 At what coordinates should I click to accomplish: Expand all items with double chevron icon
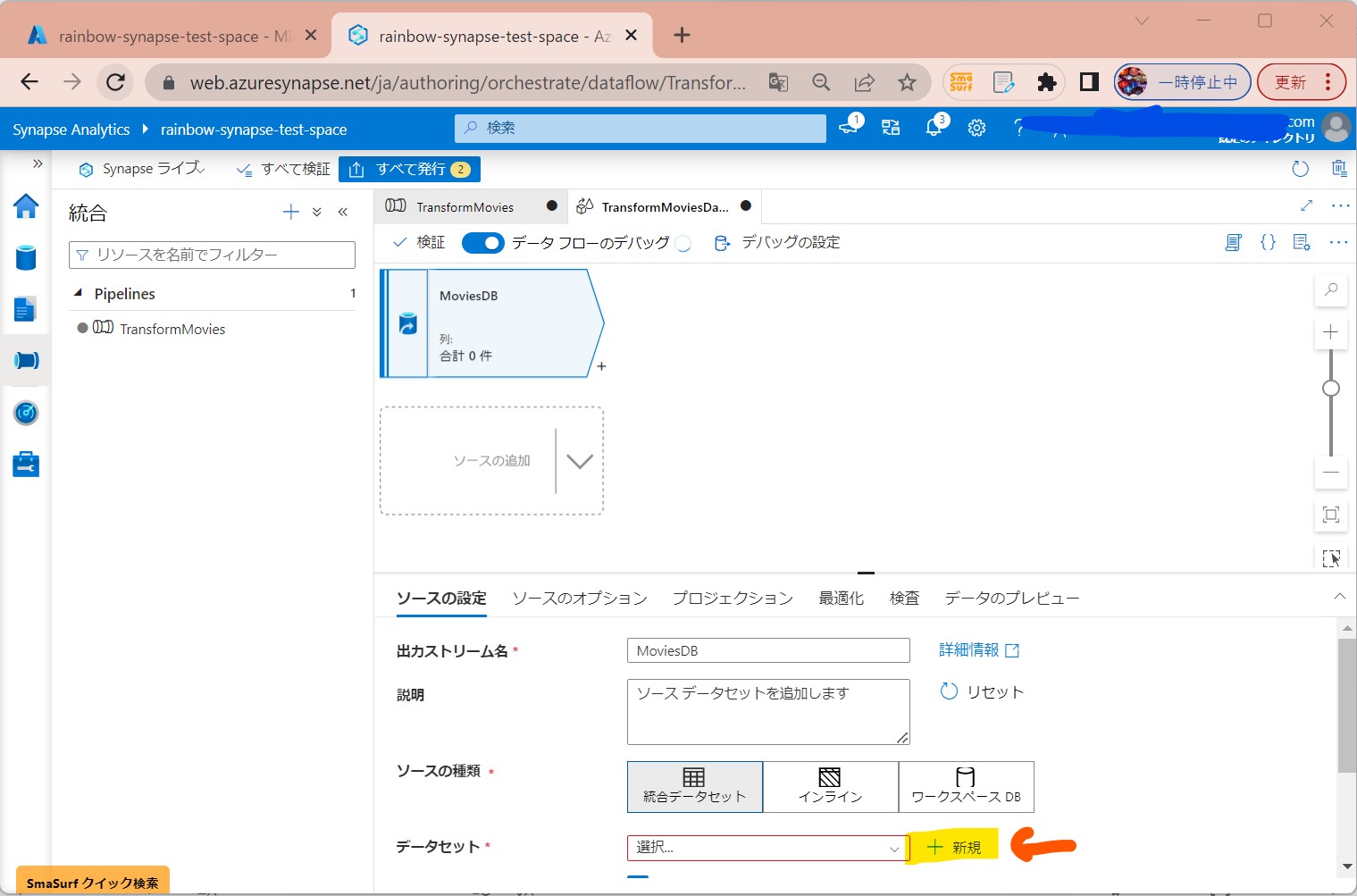316,212
